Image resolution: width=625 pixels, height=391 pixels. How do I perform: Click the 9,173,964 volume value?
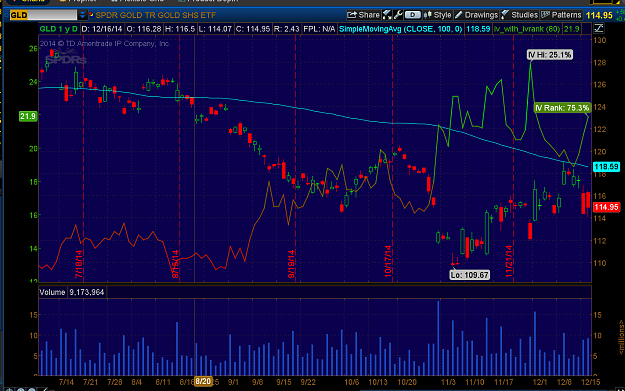click(87, 293)
